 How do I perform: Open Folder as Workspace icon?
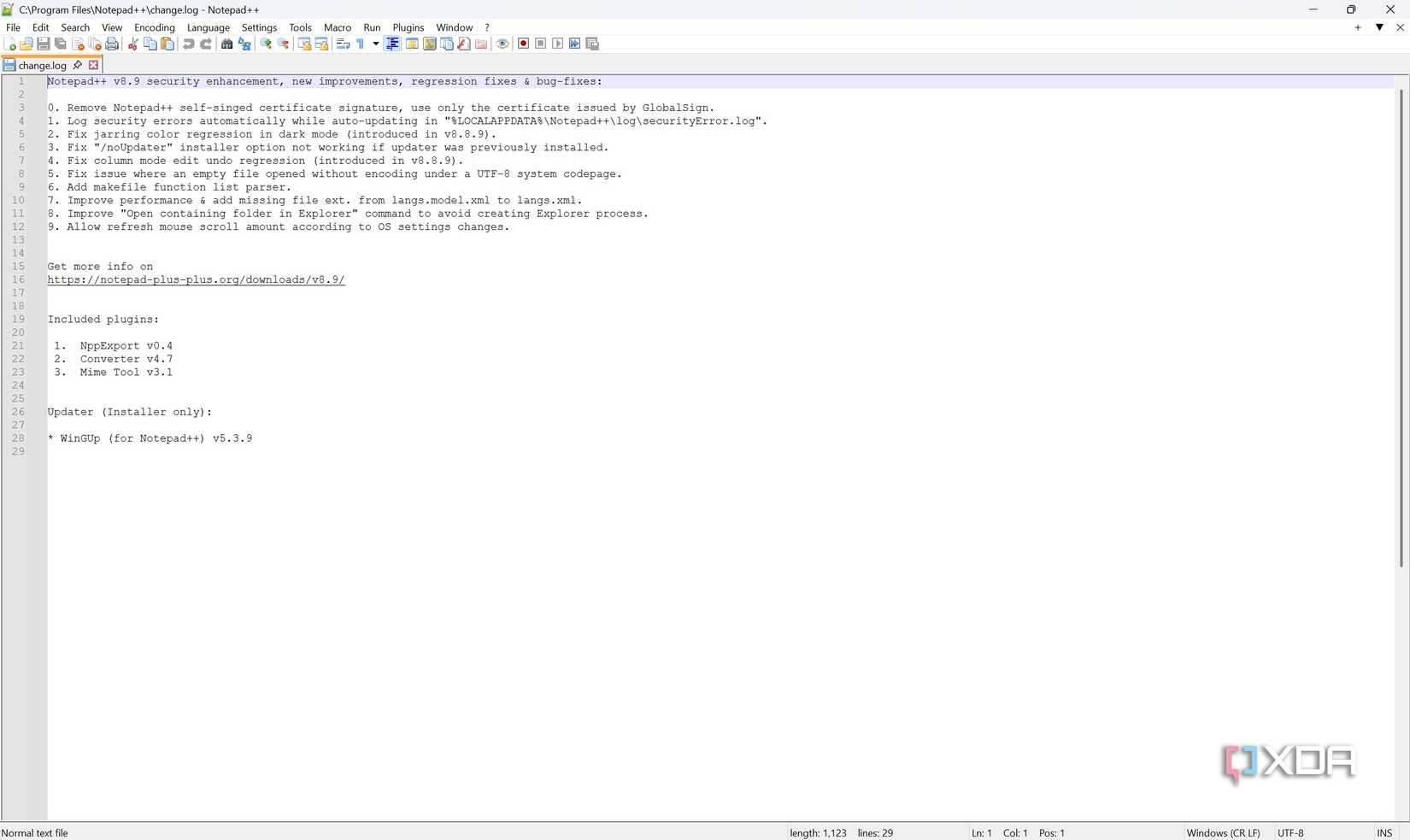pos(481,44)
